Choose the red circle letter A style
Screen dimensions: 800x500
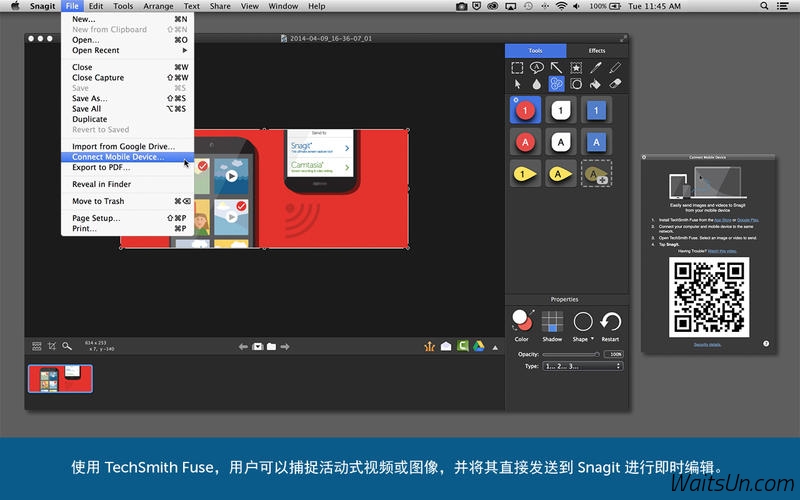[526, 142]
